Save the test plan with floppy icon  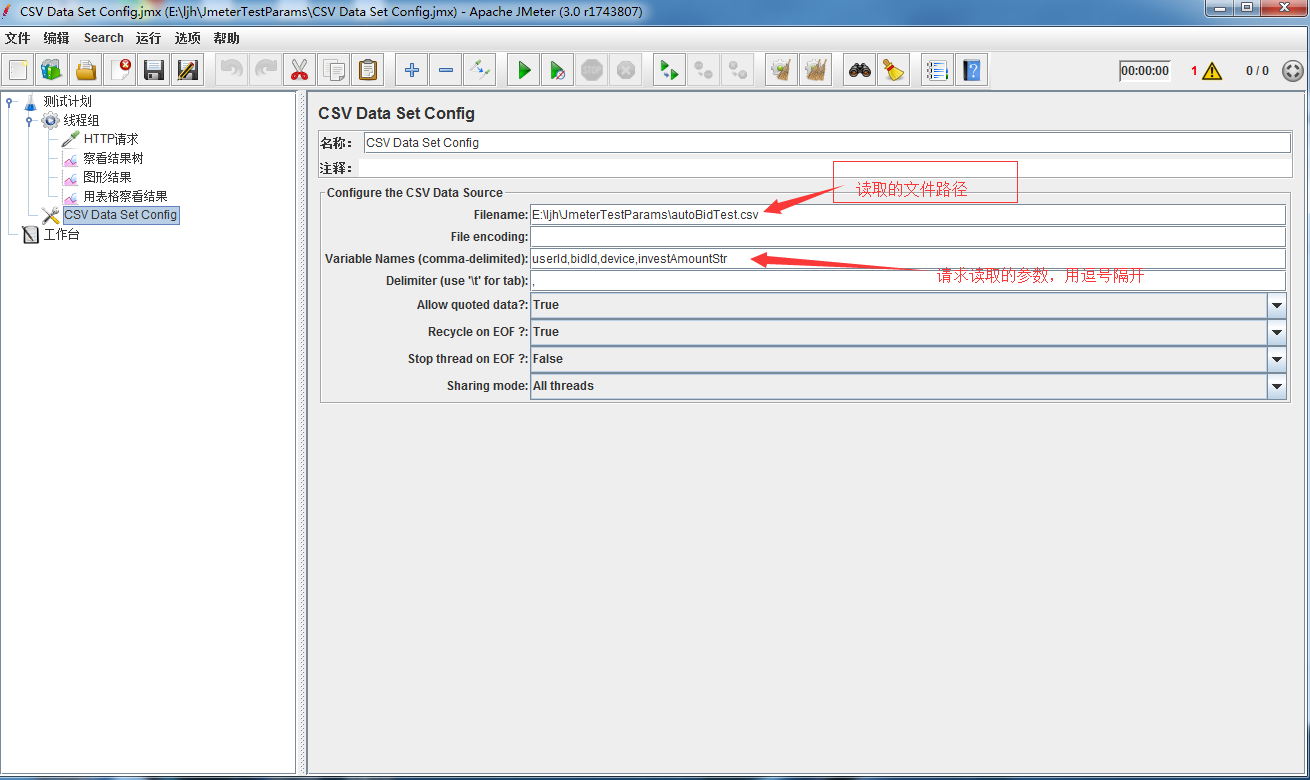[x=153, y=70]
